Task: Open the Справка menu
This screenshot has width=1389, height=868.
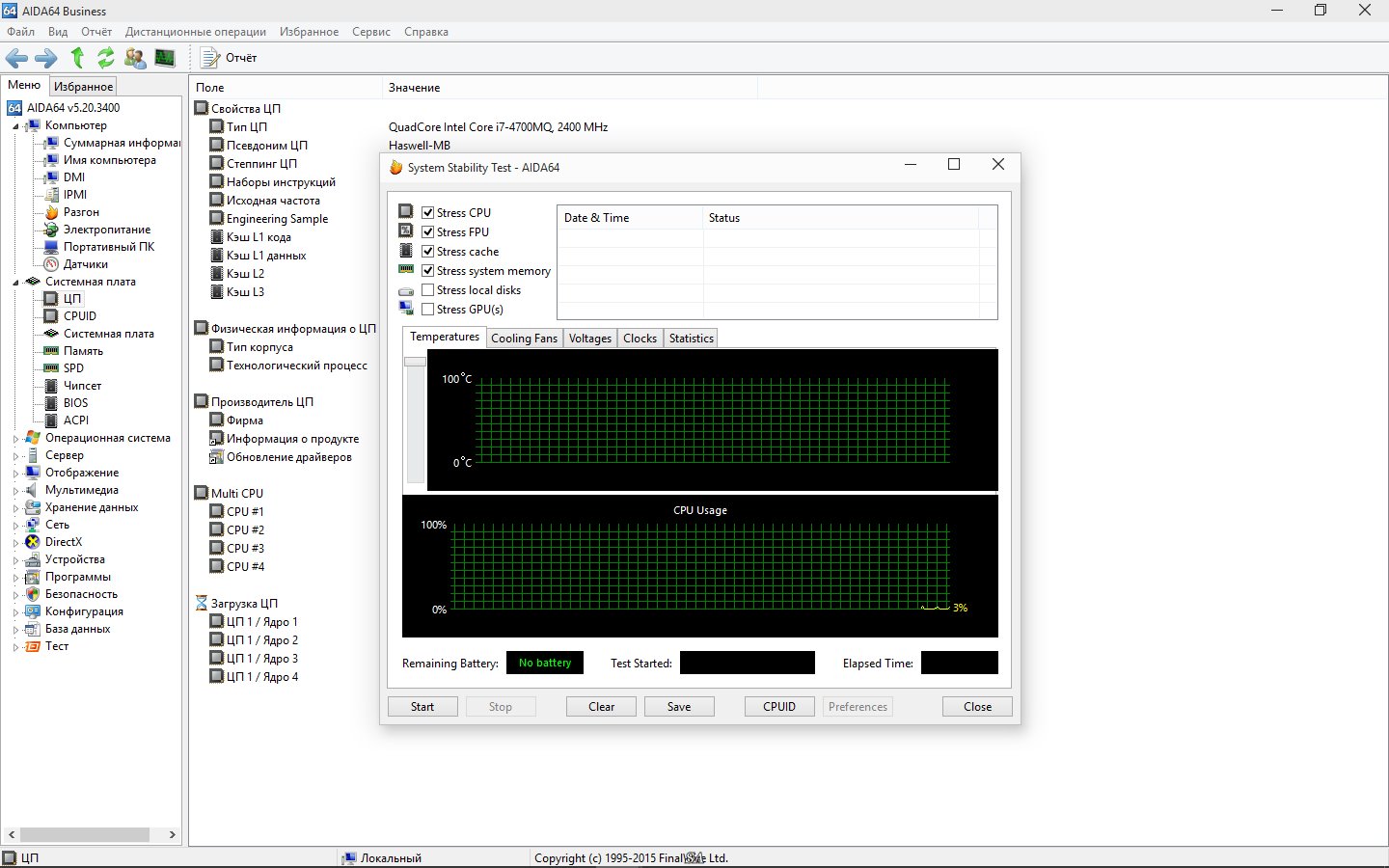Action: coord(426,32)
